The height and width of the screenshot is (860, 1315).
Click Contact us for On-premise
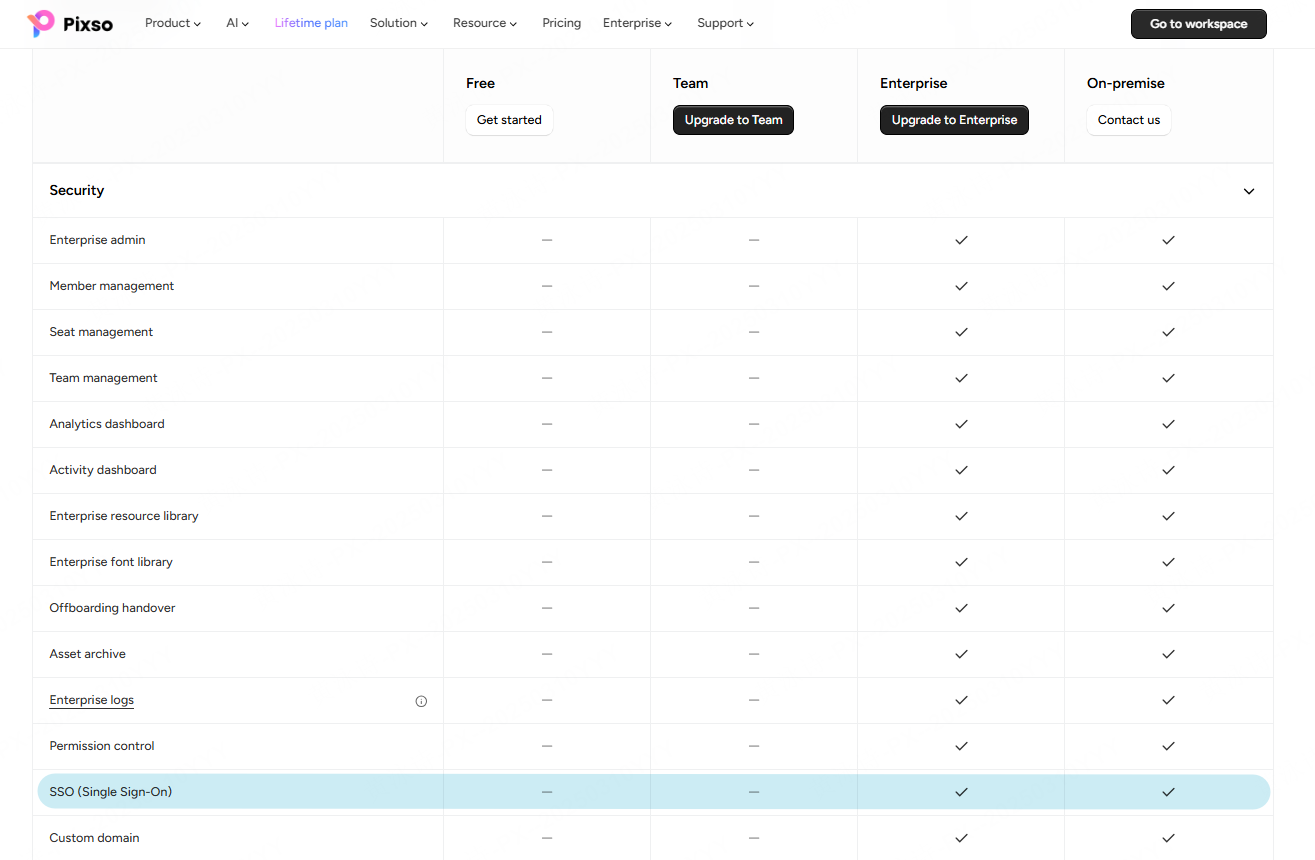click(x=1129, y=120)
